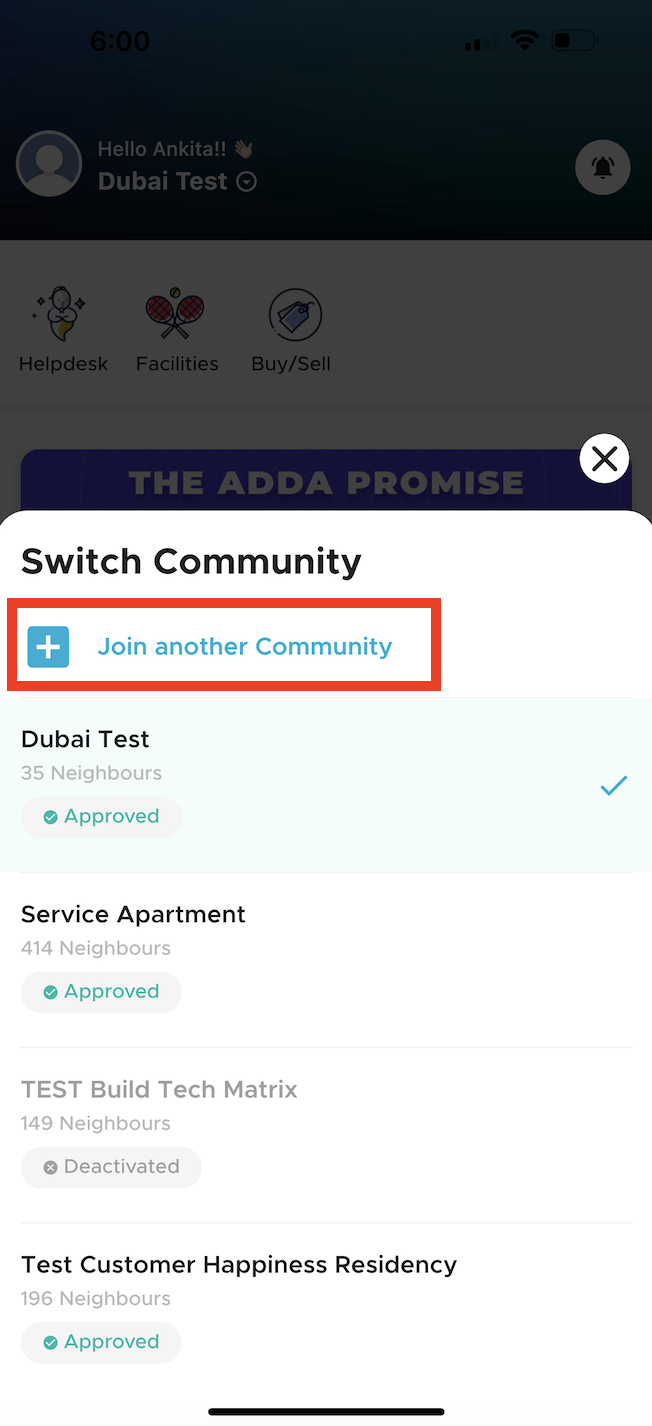This screenshot has width=652, height=1426.
Task: Tap the Hello Ankita greeting
Action: point(163,148)
